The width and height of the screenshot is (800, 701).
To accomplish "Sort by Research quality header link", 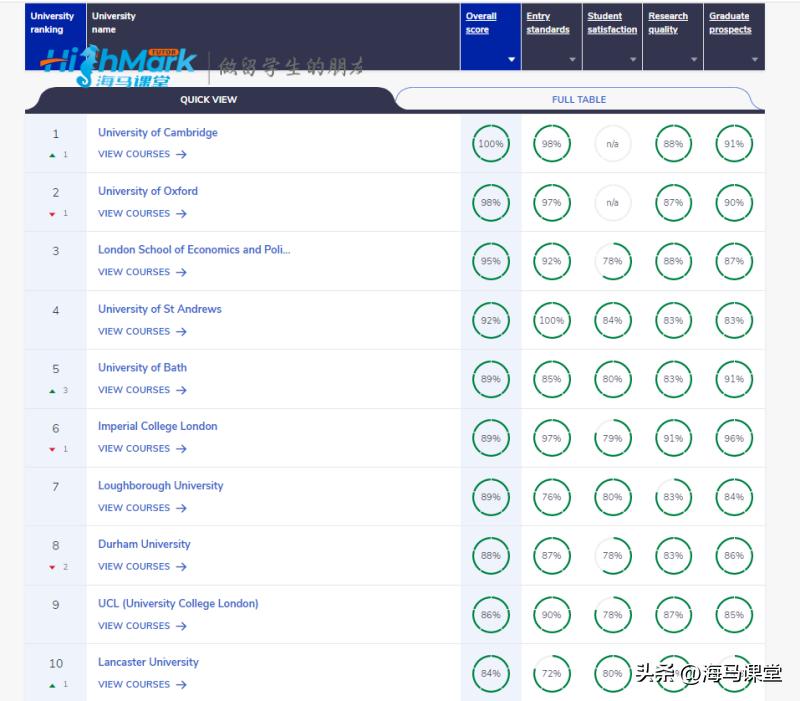I will 667,23.
